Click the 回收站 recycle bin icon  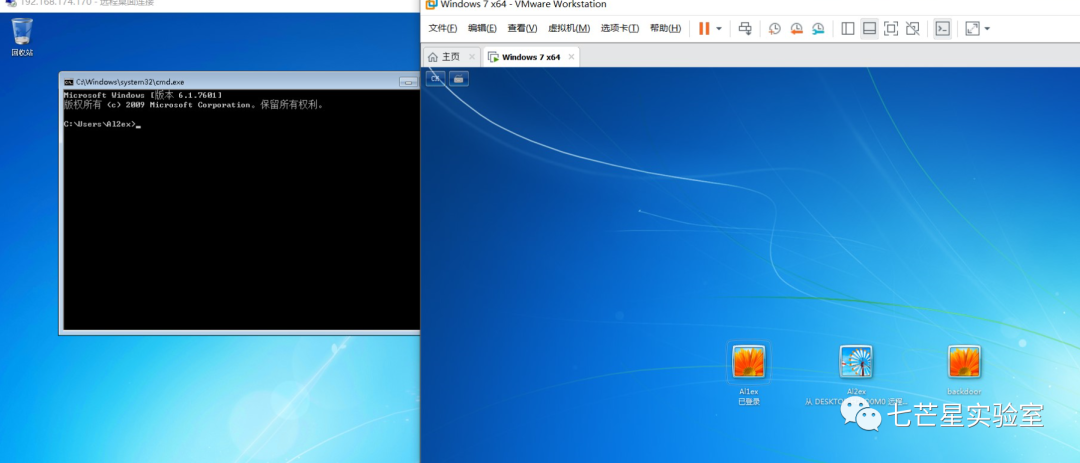point(22,34)
